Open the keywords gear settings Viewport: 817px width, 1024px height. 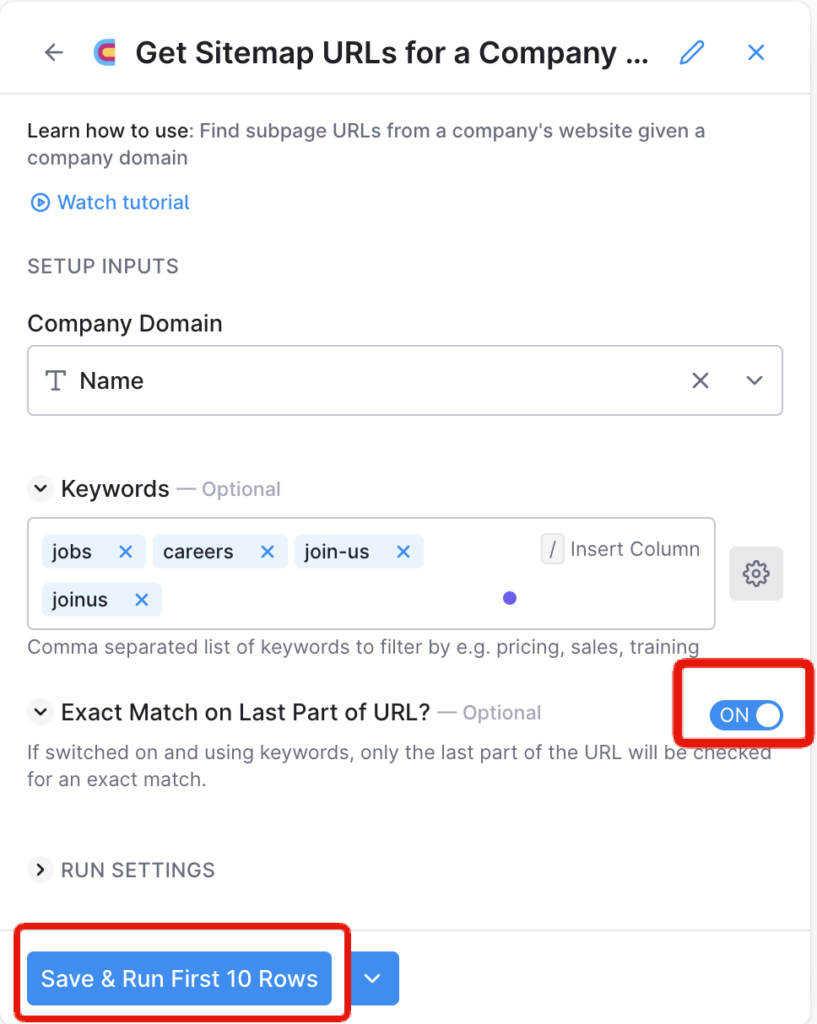756,573
